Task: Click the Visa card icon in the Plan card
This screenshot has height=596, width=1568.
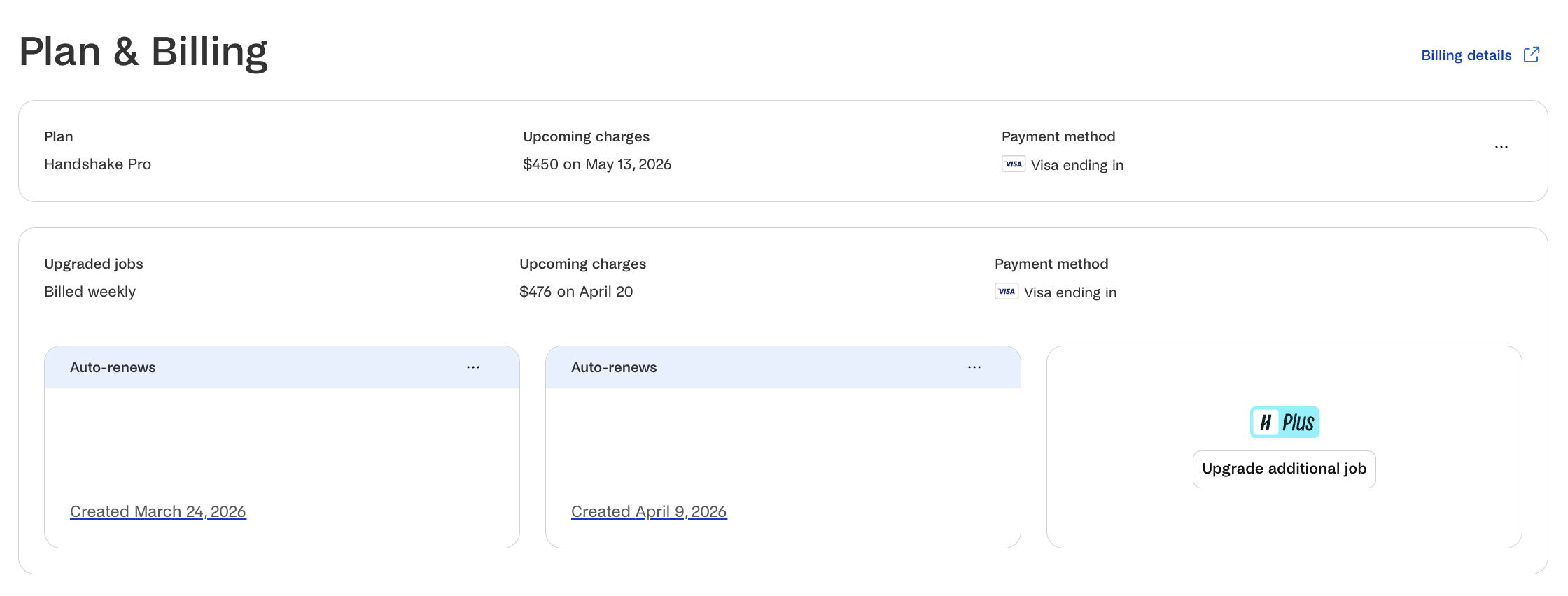Action: pos(1014,164)
